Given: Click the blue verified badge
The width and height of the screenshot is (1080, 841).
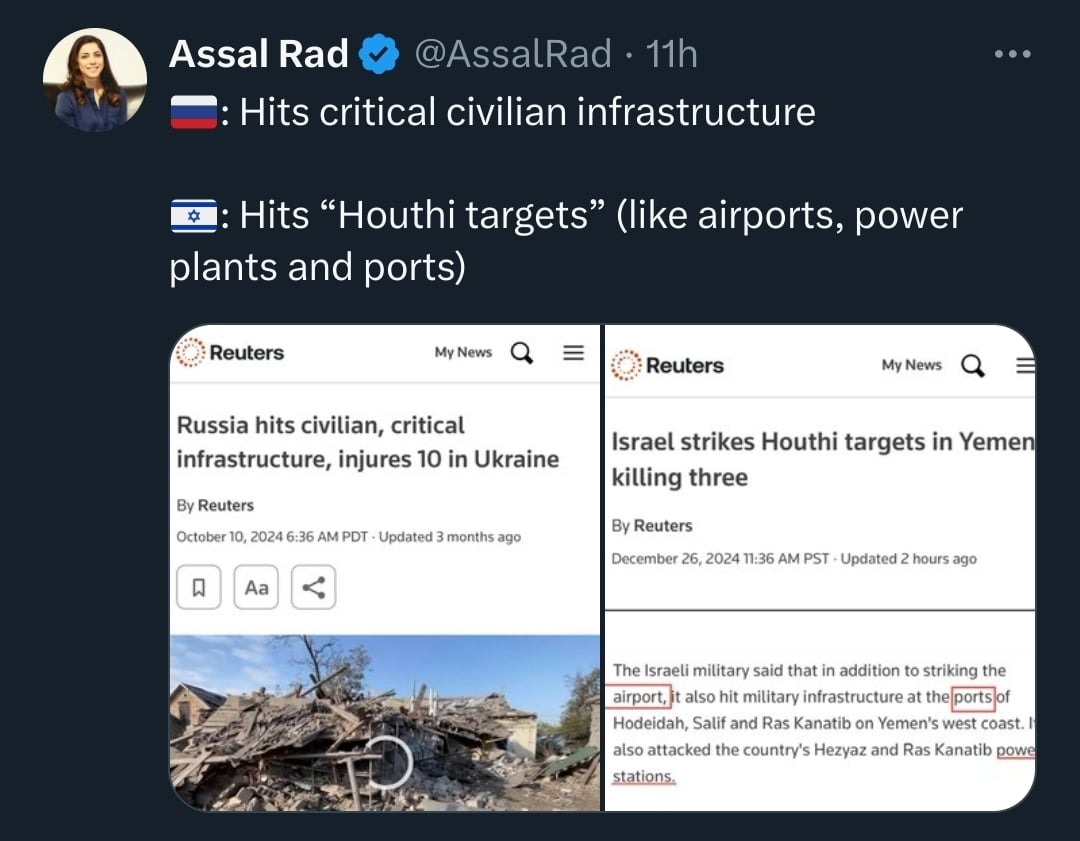Looking at the screenshot, I should click(380, 55).
